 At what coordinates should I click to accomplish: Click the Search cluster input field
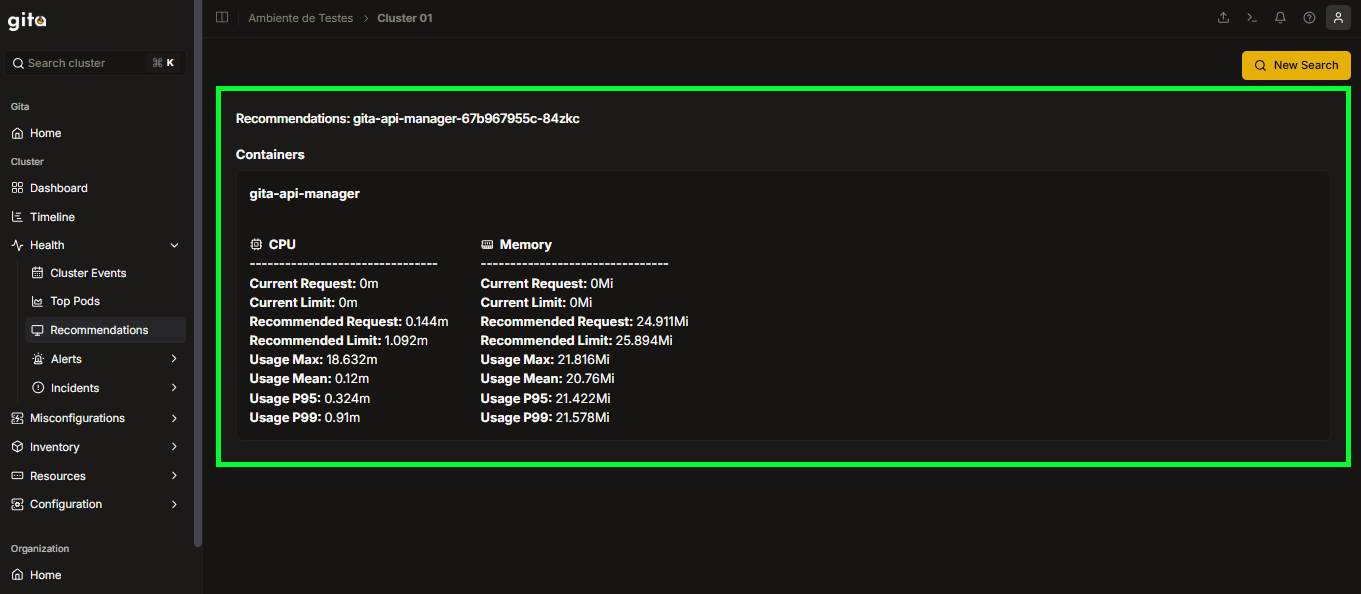point(96,63)
